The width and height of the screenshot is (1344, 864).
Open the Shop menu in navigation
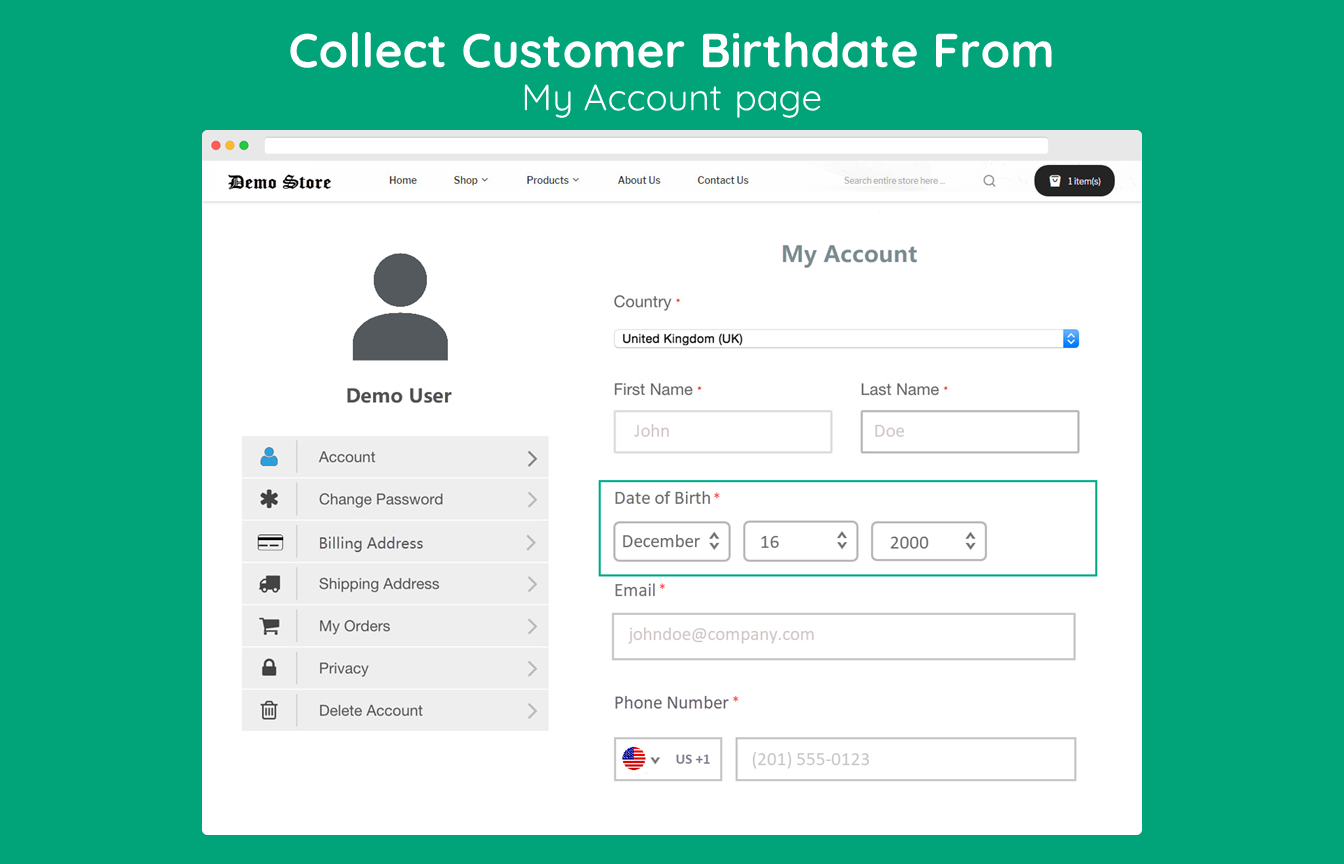tap(470, 181)
